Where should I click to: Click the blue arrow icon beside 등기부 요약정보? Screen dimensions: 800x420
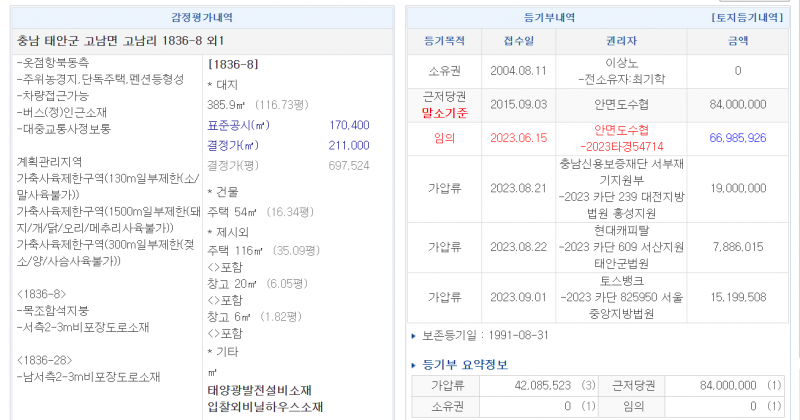416,364
